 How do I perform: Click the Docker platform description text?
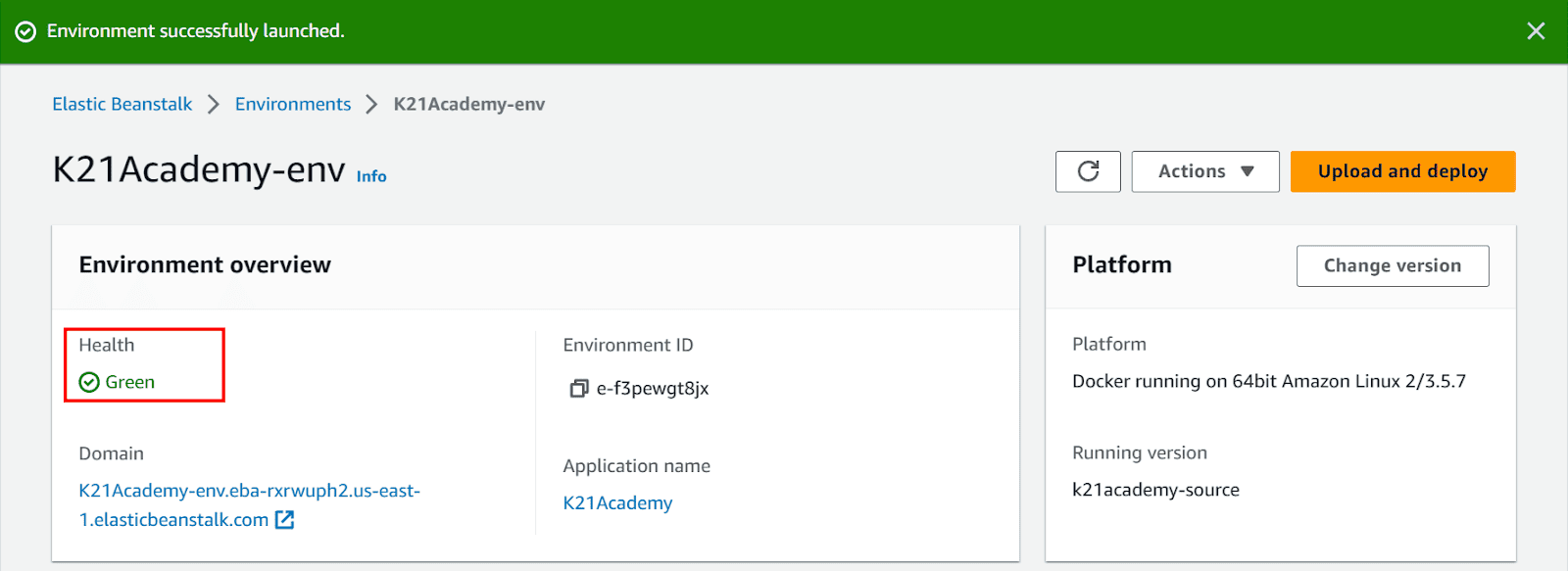point(1268,381)
